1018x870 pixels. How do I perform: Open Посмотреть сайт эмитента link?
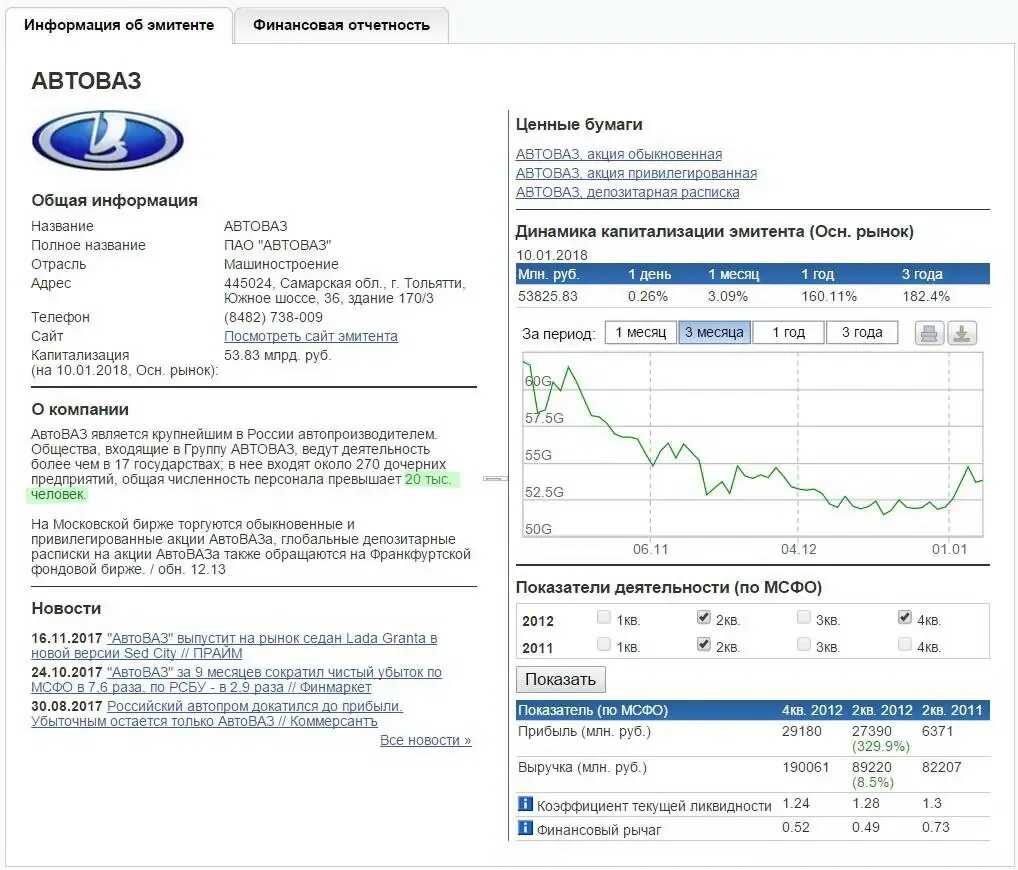311,336
